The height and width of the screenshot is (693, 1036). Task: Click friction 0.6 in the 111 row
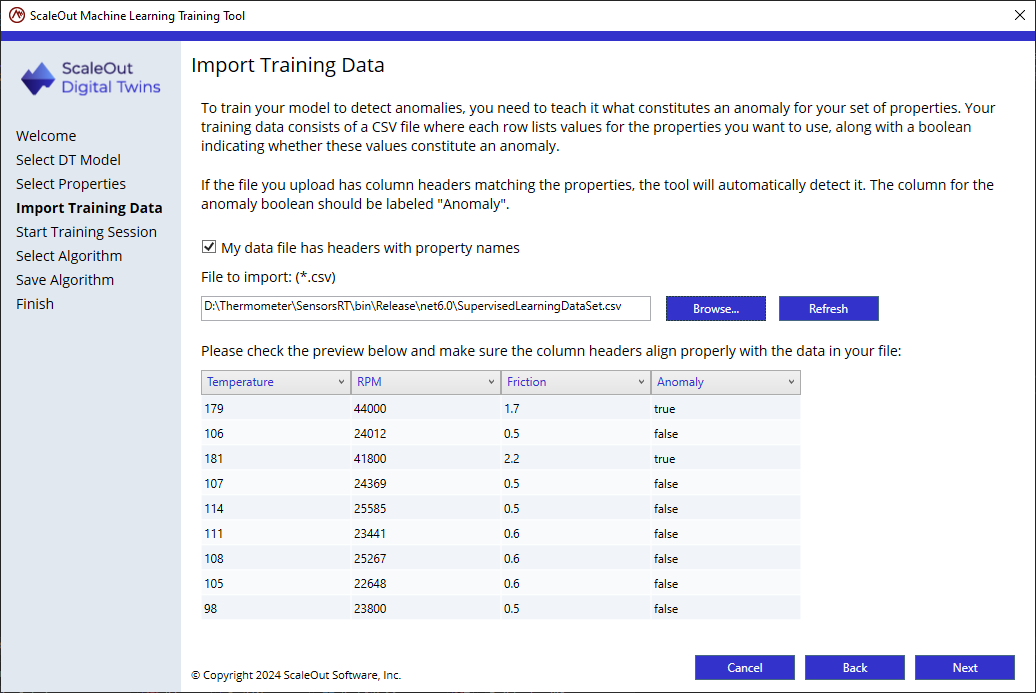coord(576,534)
